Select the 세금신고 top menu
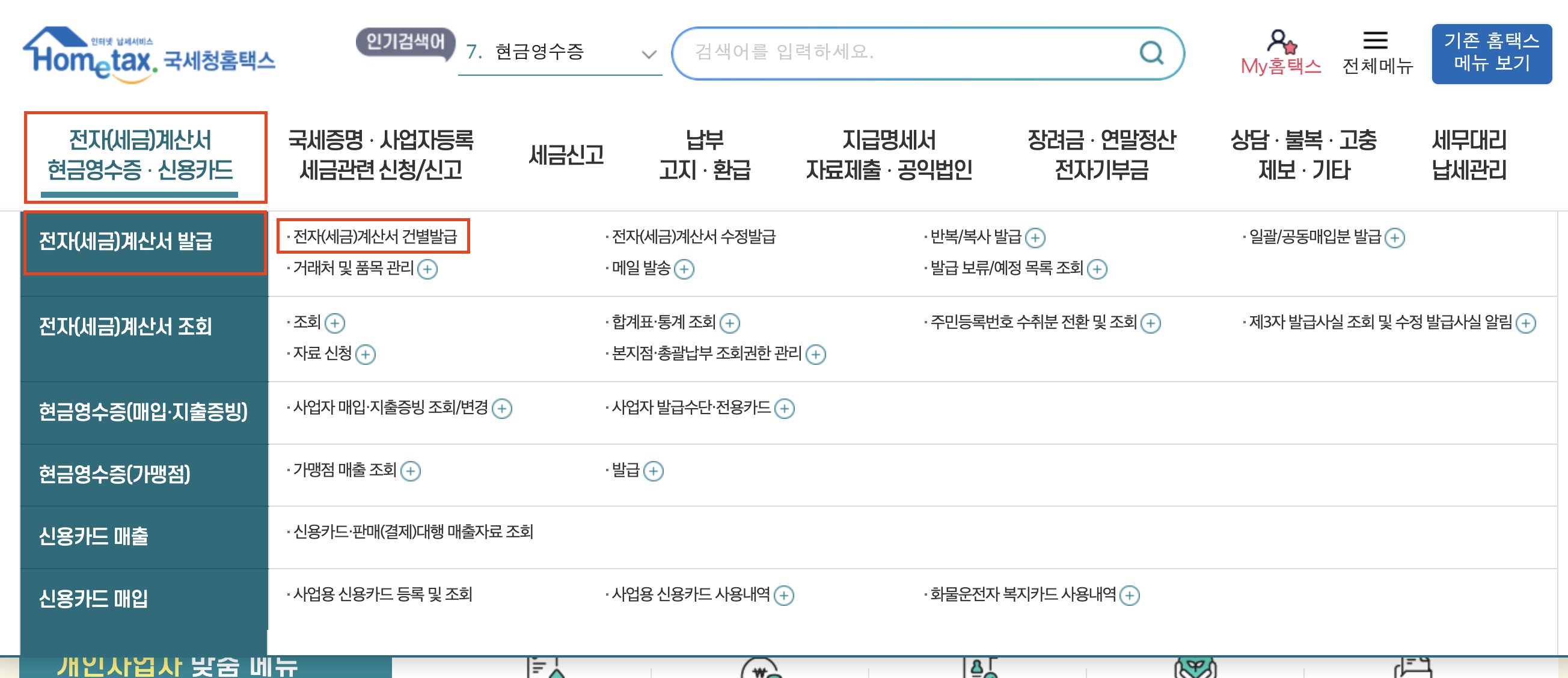1568x678 pixels. point(566,154)
